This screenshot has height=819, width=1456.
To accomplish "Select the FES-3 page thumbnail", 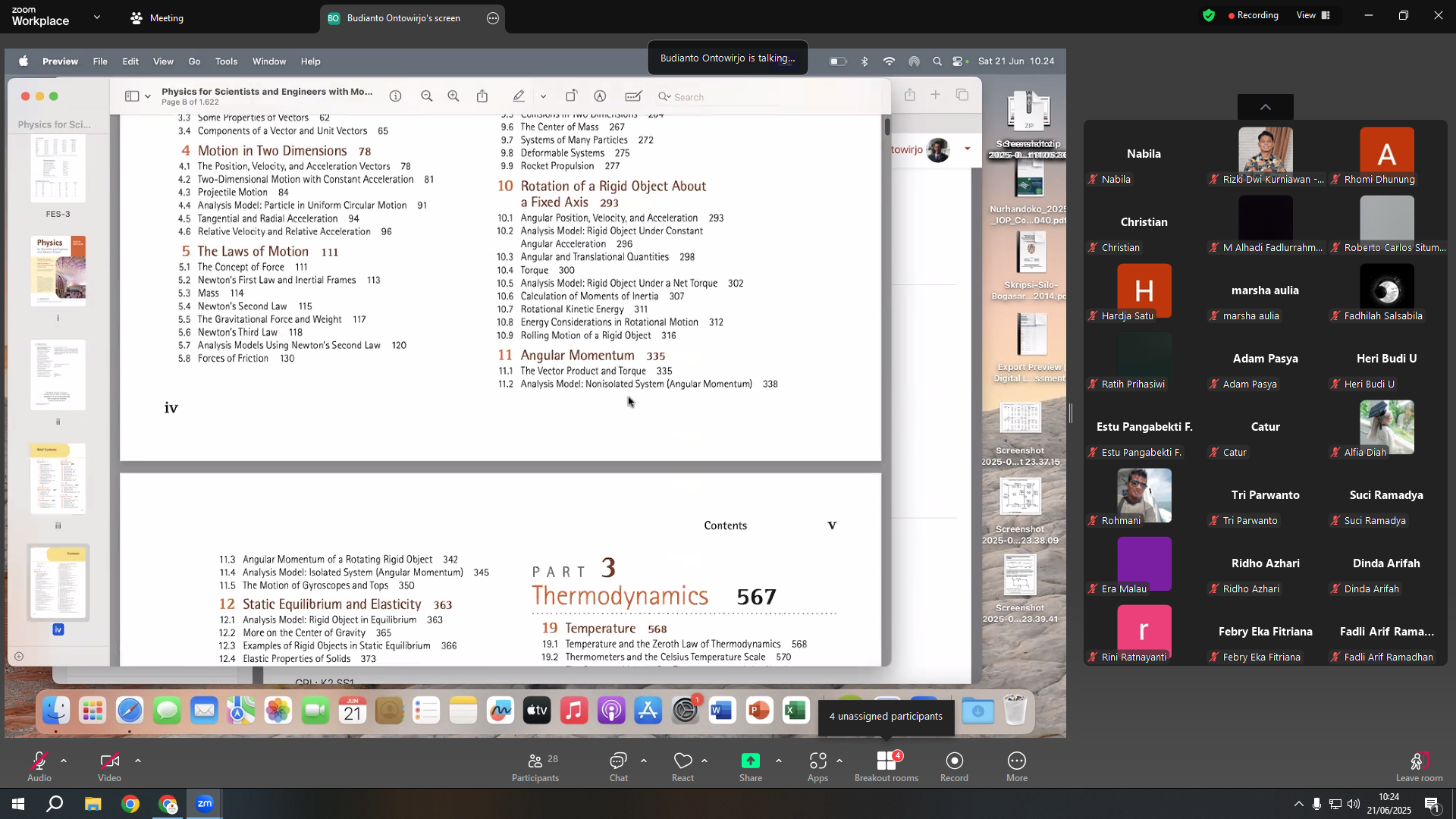I will tap(58, 170).
